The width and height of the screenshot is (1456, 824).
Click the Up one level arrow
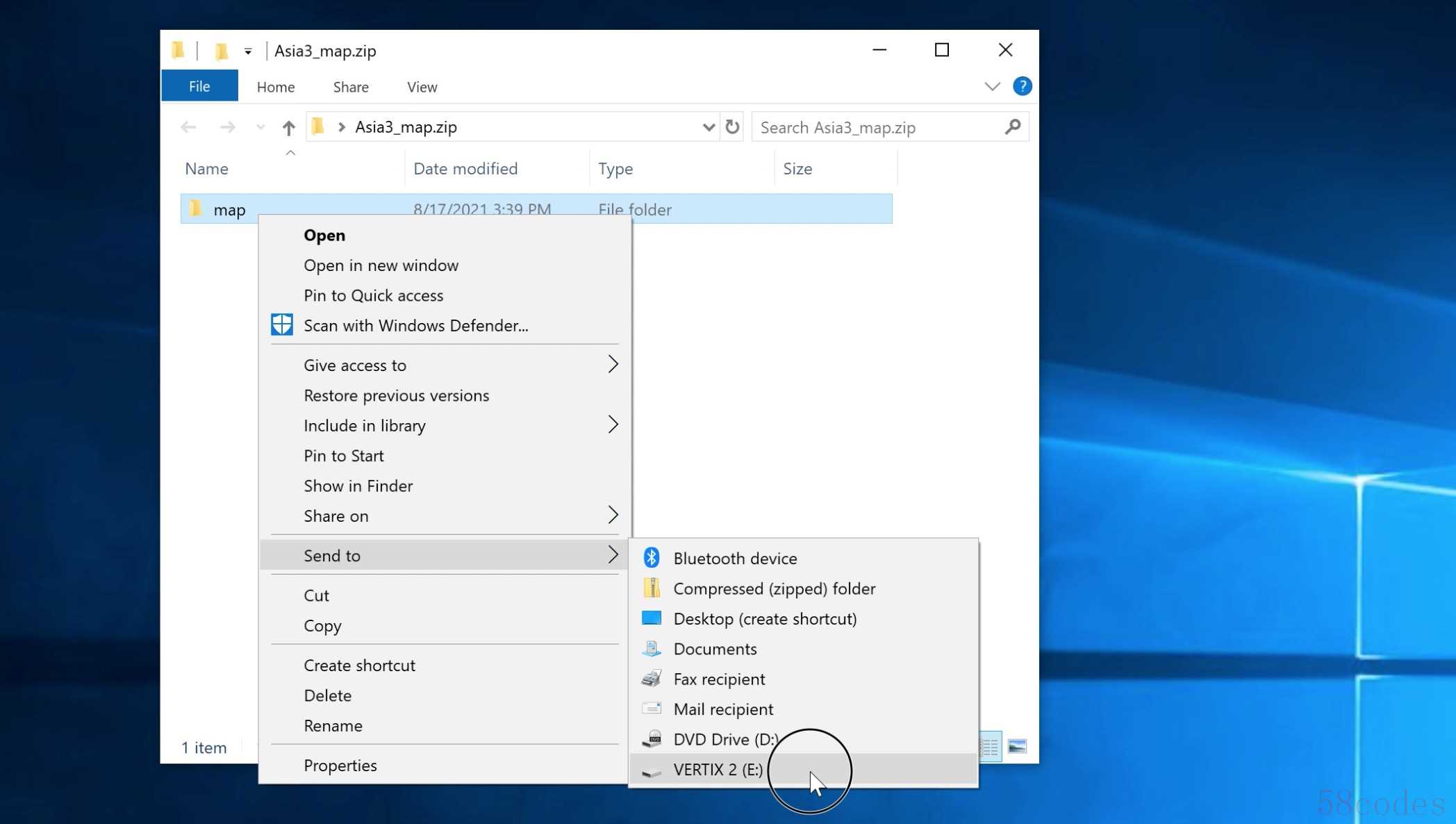click(289, 128)
